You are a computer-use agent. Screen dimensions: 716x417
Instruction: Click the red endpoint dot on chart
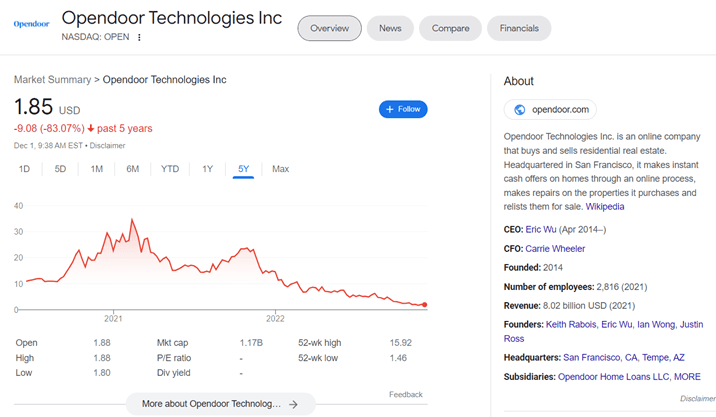pos(425,305)
